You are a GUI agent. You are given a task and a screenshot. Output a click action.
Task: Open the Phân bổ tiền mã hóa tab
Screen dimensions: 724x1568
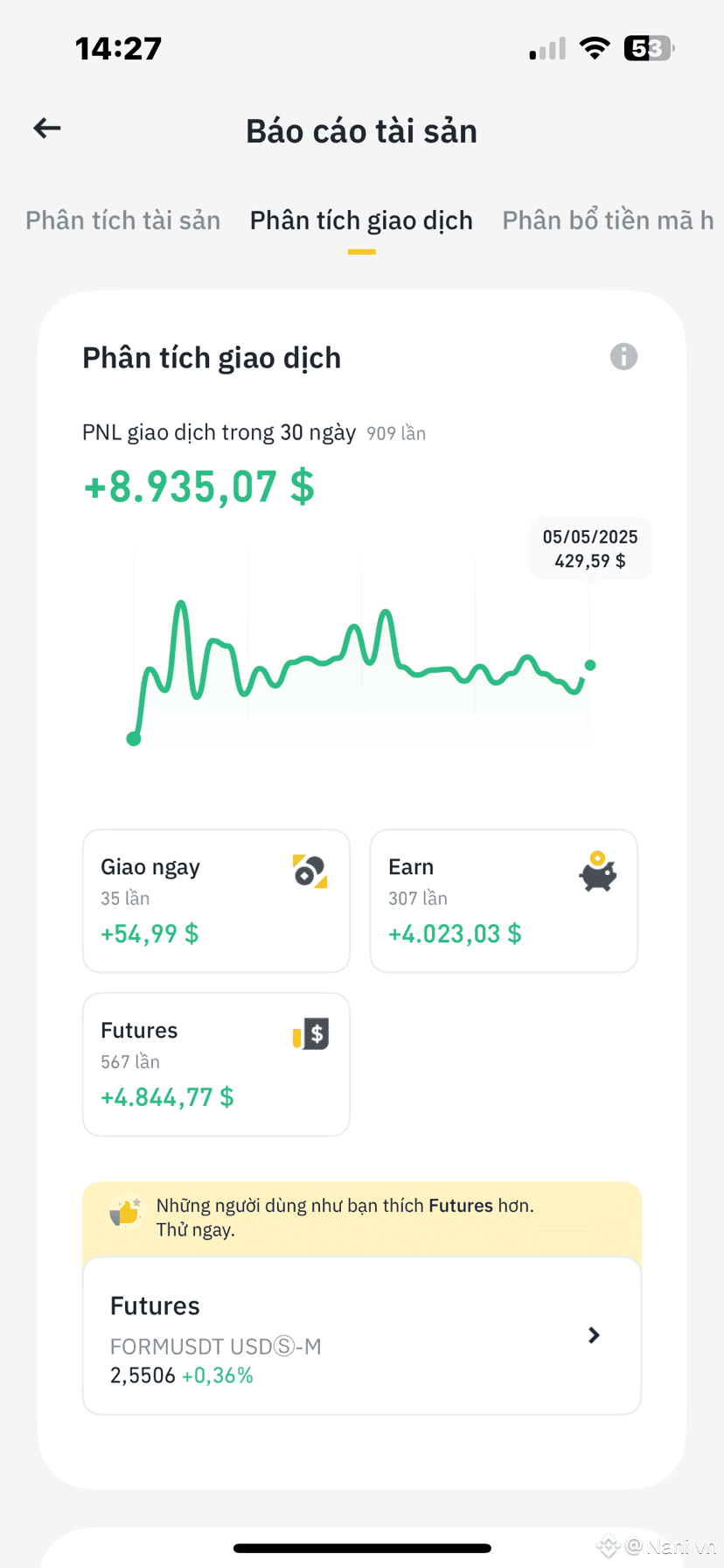608,220
